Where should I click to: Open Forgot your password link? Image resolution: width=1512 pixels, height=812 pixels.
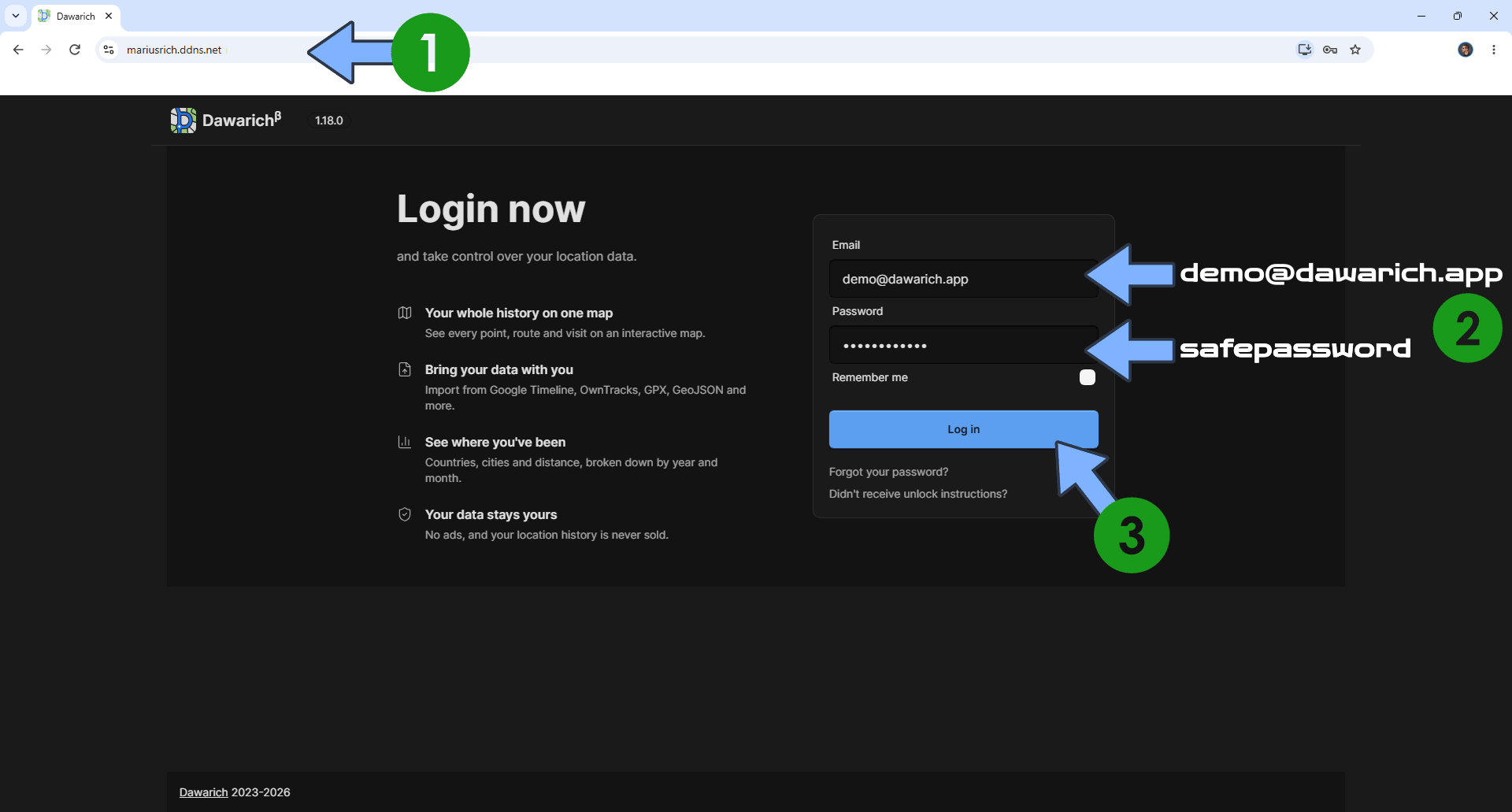tap(888, 472)
